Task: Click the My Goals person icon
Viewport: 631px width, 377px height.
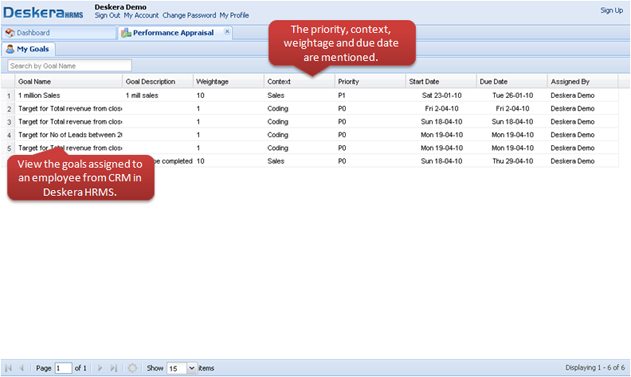Action: click(x=10, y=49)
